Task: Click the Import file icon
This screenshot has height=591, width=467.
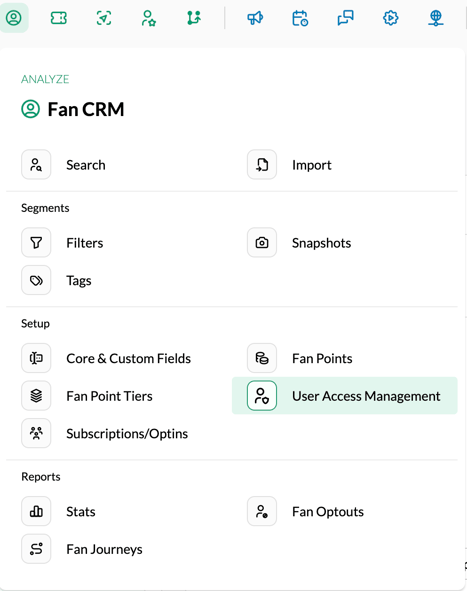Action: [x=262, y=165]
